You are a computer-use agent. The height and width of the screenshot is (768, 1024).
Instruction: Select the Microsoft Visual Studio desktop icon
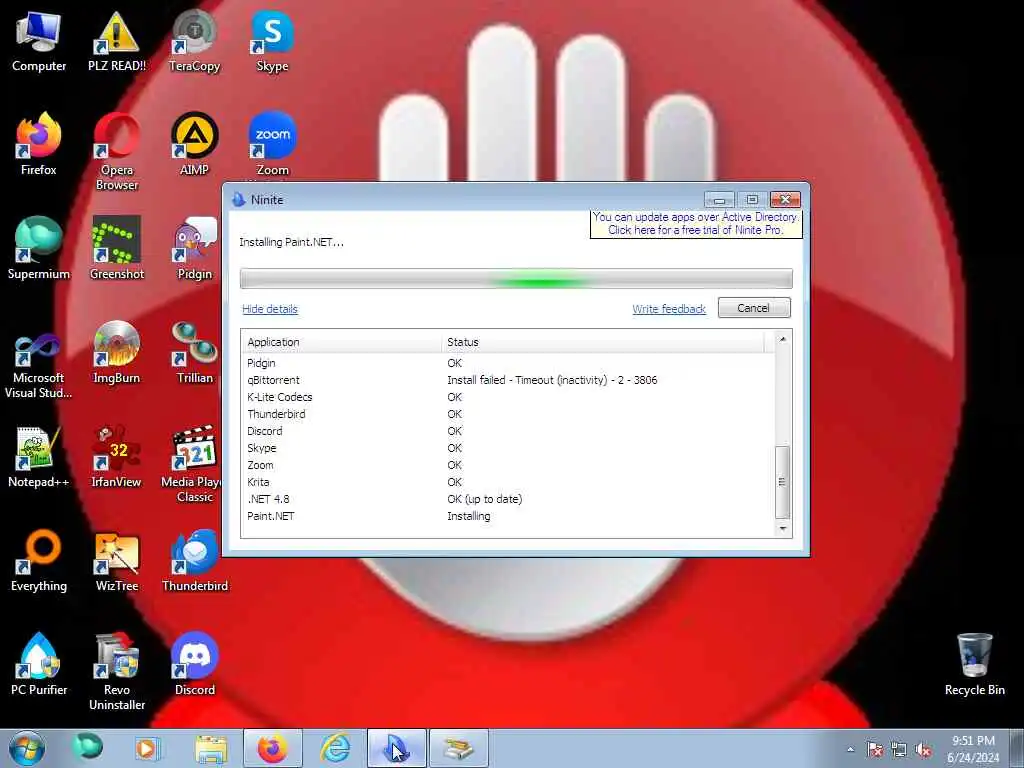coord(39,359)
